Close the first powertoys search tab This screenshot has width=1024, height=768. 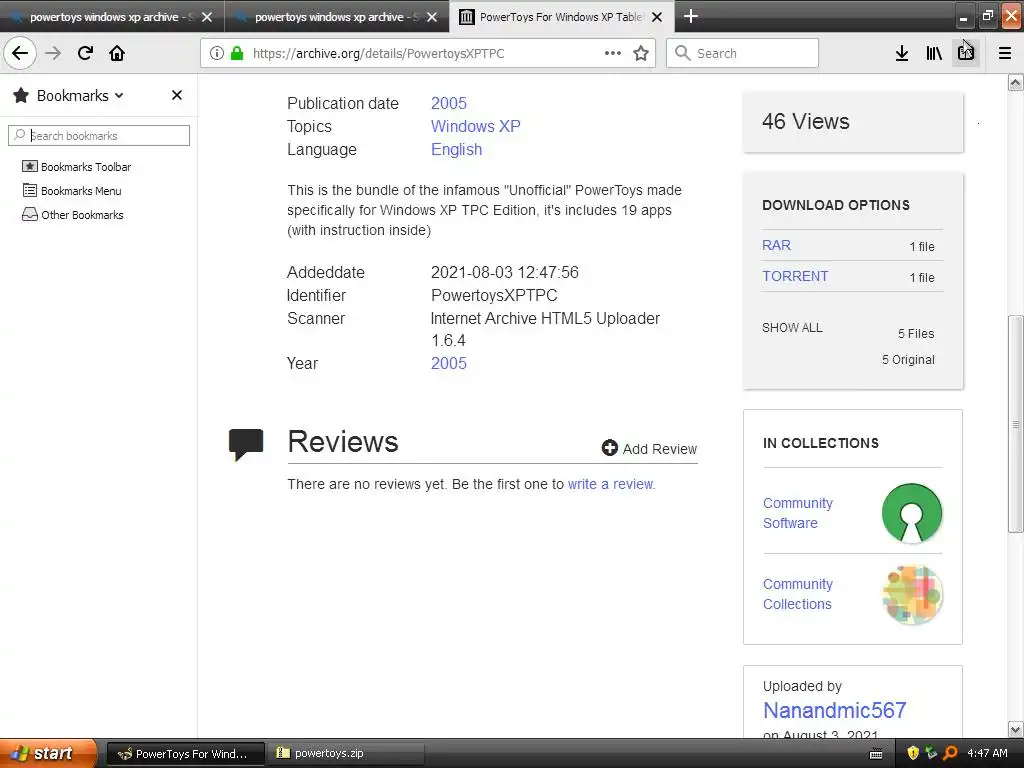point(207,17)
